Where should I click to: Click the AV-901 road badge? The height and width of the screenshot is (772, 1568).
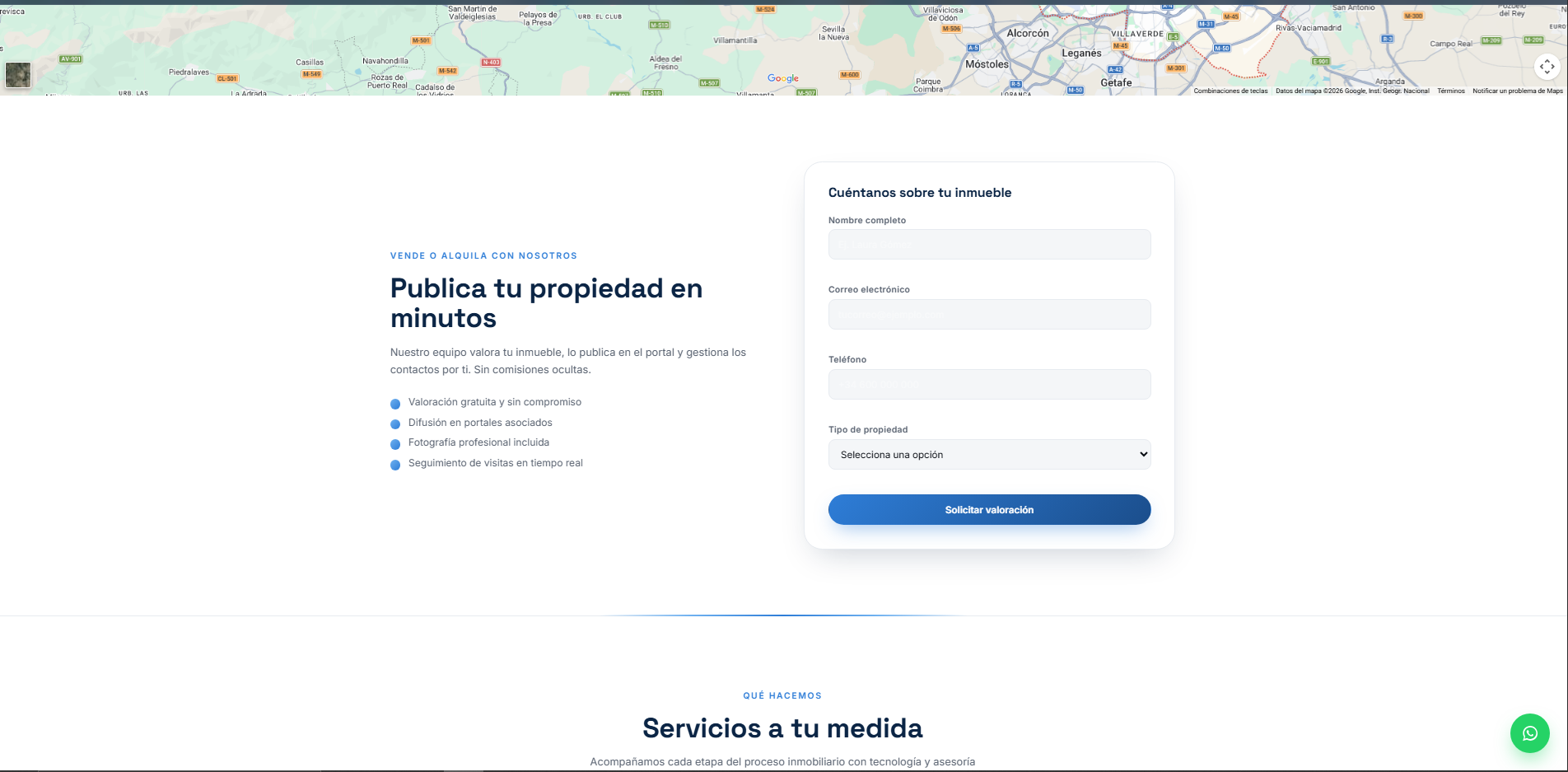click(x=71, y=59)
